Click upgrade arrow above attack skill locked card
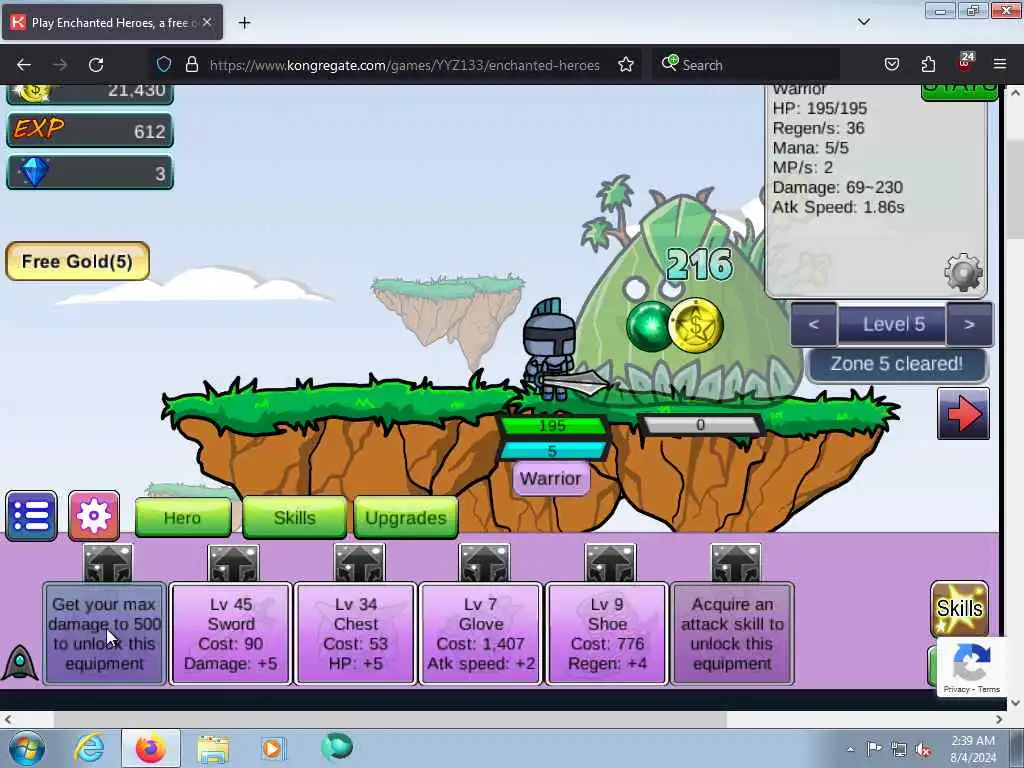Viewport: 1024px width, 768px height. [736, 563]
